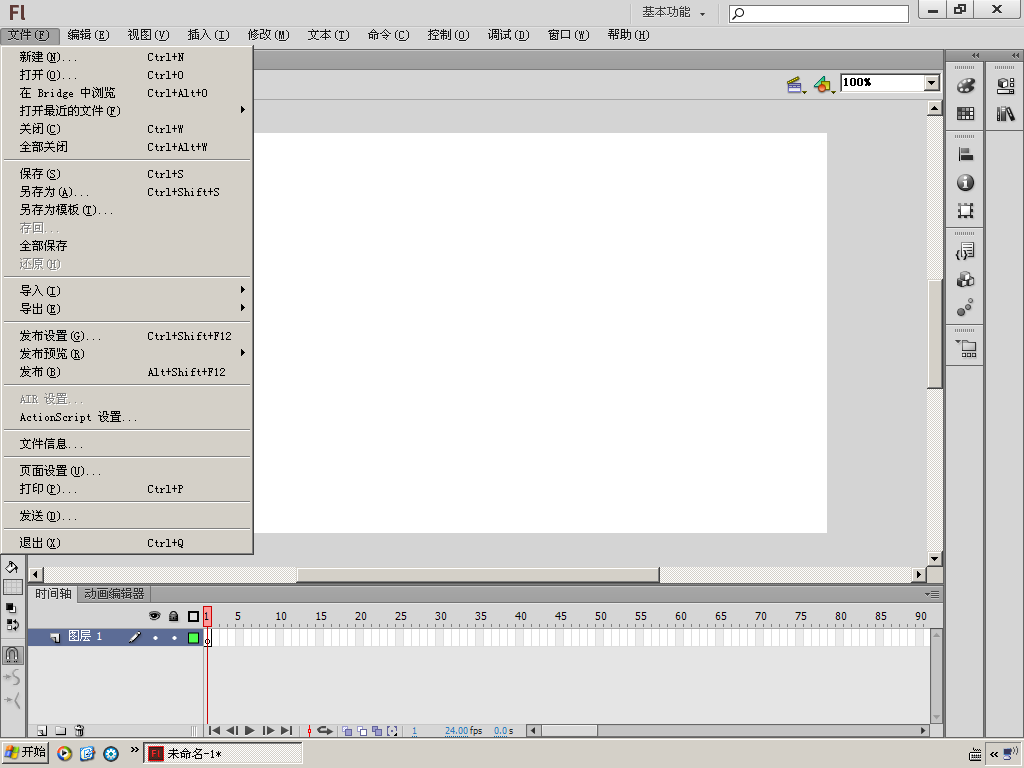
Task: Click the swap colors icon
Action: [12, 624]
